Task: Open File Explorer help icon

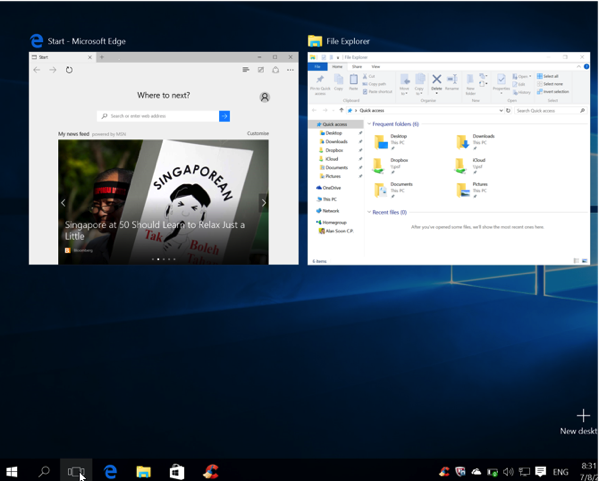Action: (x=586, y=66)
